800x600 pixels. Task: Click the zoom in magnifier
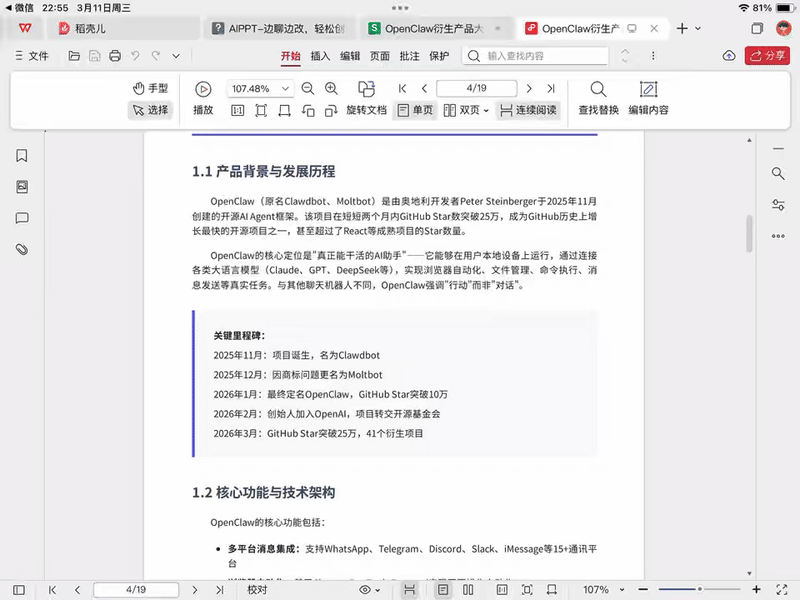pyautogui.click(x=331, y=88)
